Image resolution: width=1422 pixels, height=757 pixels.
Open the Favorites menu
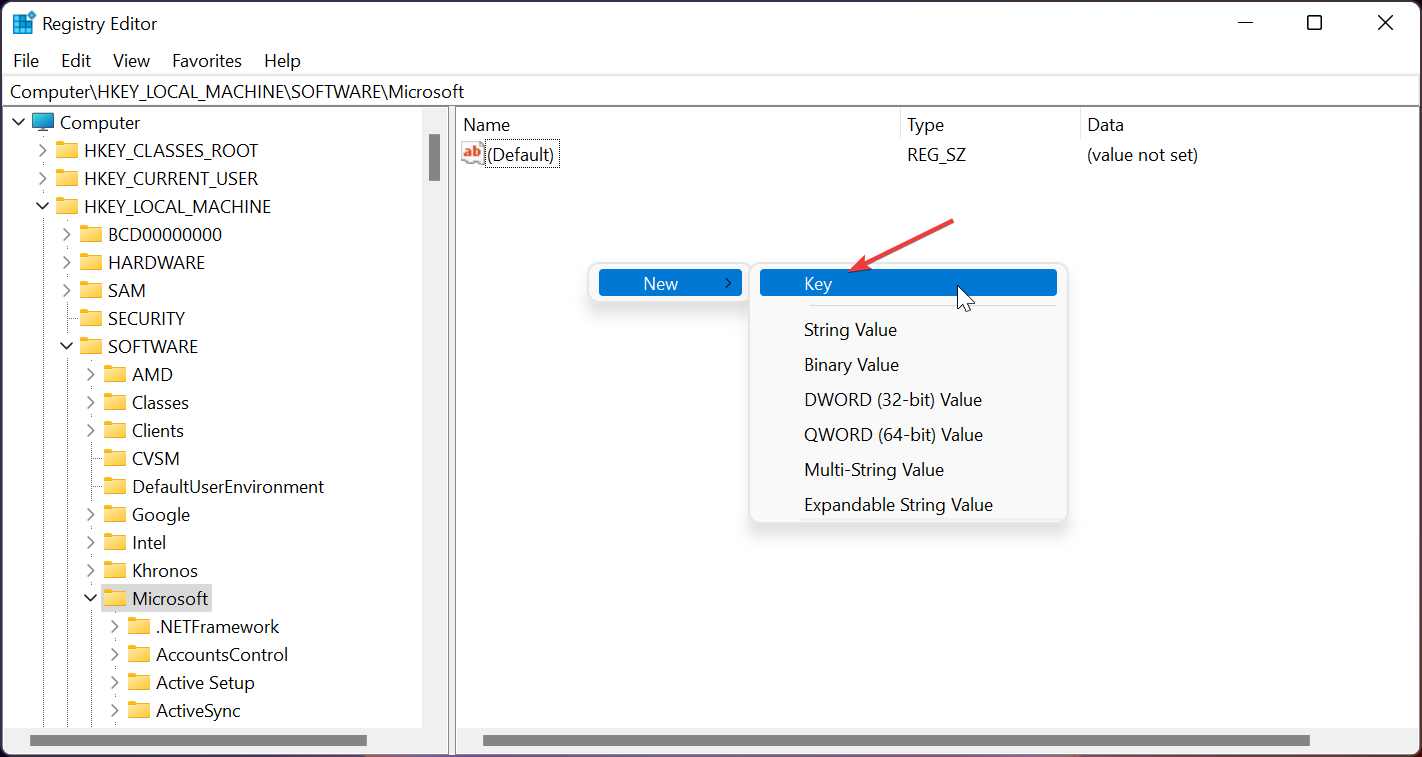point(206,61)
